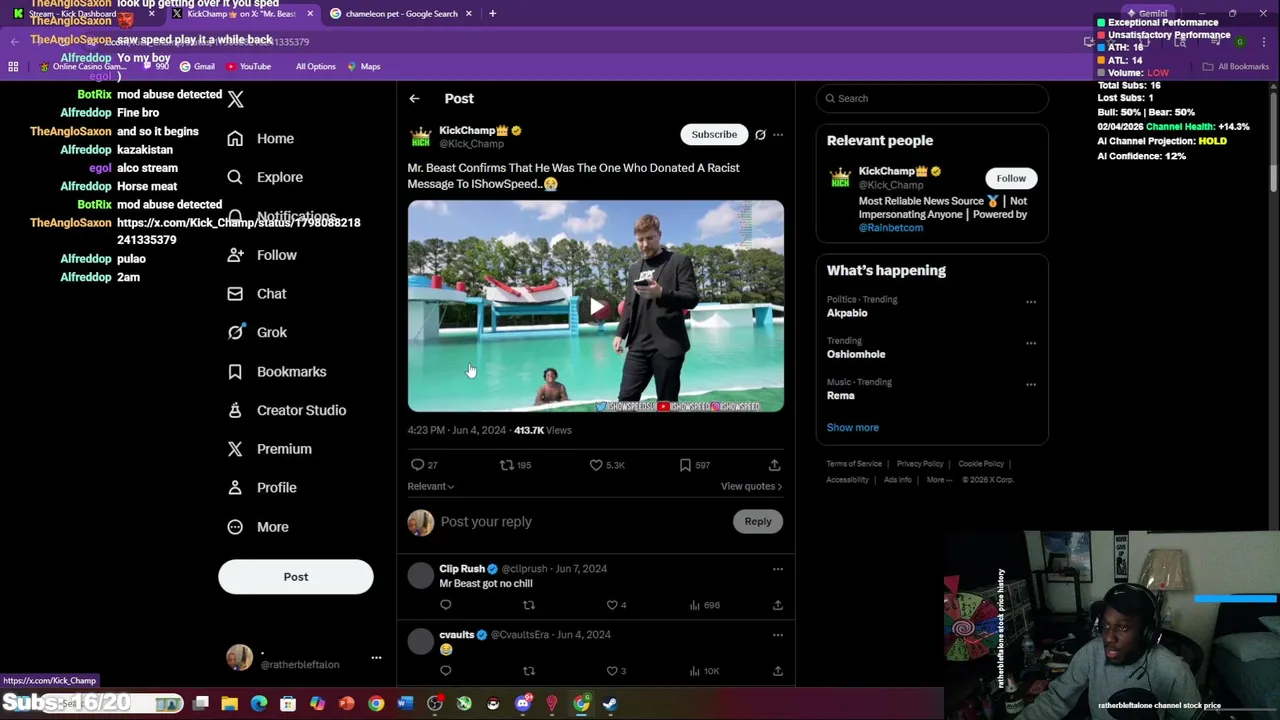Open options for Oshiomhole trend

1031,343
